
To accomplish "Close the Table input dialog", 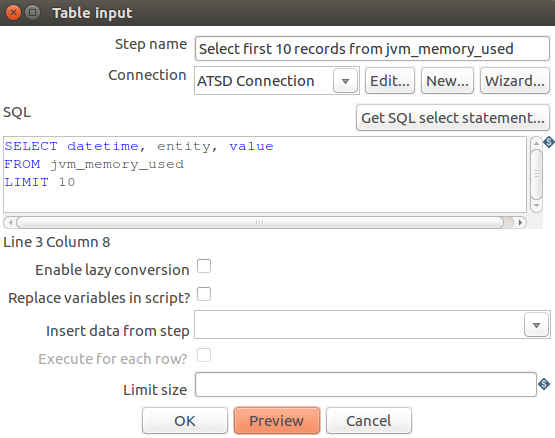I will 13,13.
